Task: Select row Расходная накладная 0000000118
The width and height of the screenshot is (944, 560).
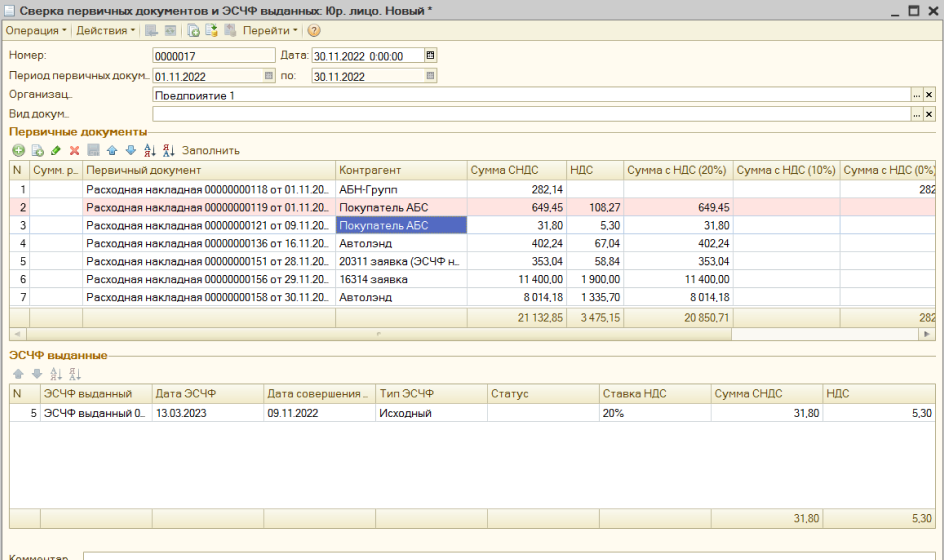Action: [x=472, y=189]
